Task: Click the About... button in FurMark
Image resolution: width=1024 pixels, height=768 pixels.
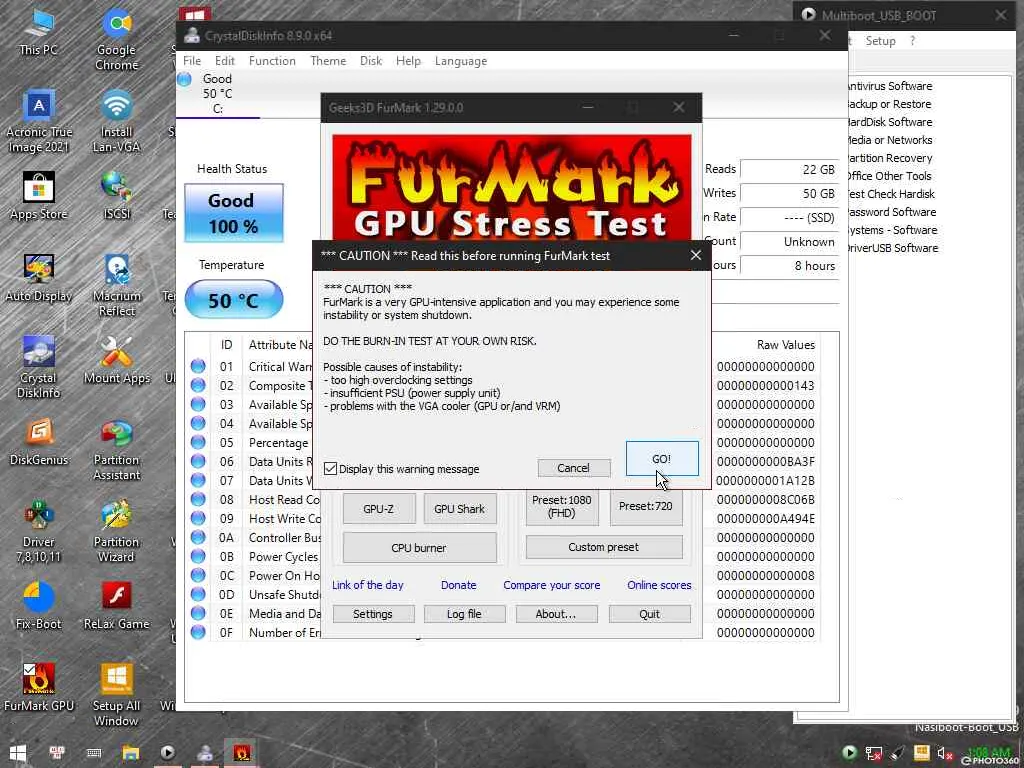Action: coord(556,614)
